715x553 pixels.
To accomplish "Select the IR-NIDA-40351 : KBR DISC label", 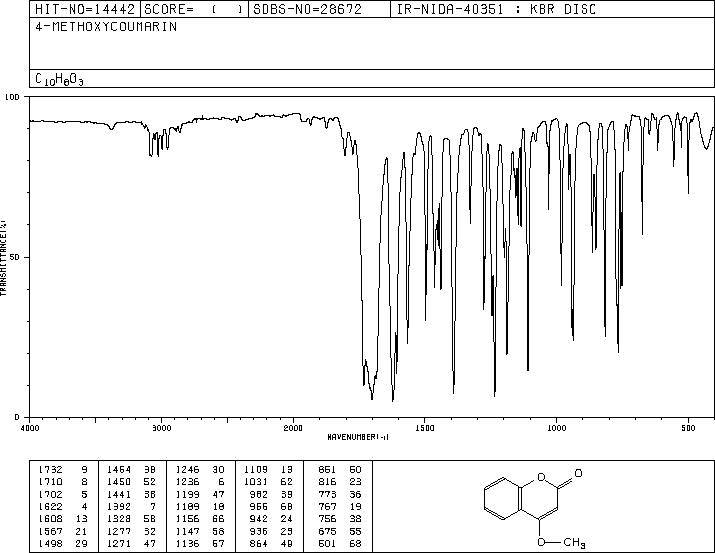I will (x=496, y=9).
